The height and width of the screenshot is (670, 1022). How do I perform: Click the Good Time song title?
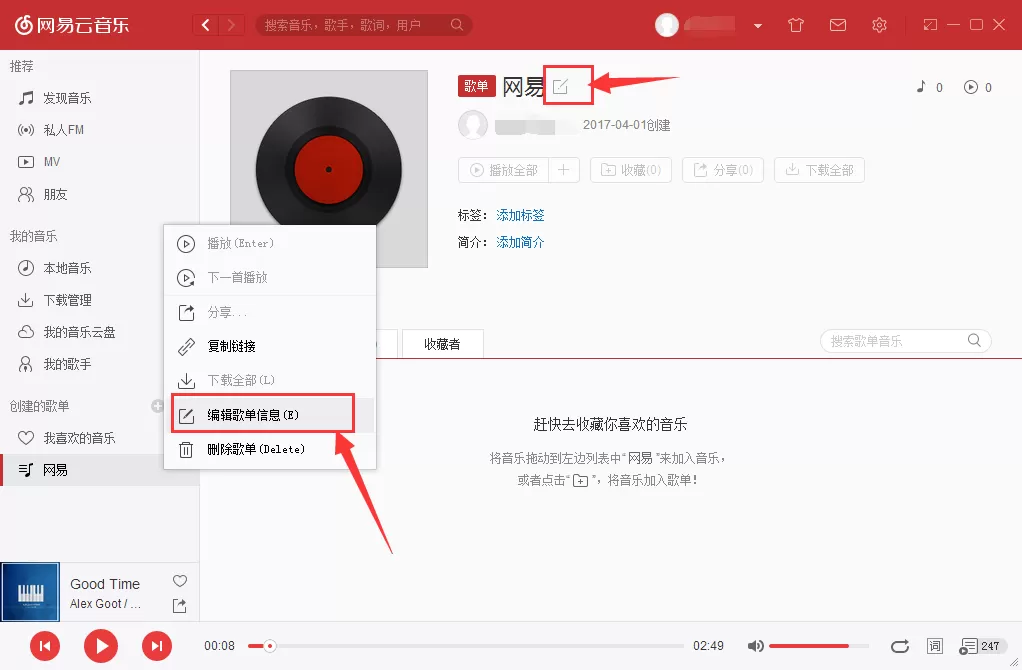click(x=105, y=584)
